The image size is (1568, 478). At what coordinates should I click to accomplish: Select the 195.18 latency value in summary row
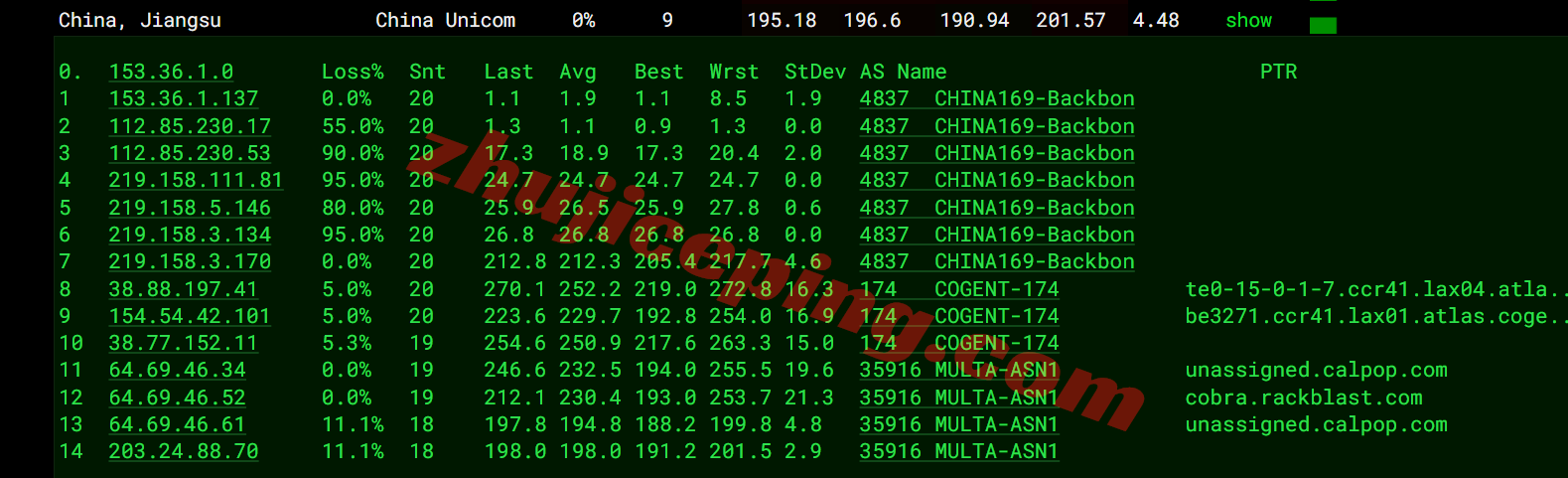click(782, 20)
